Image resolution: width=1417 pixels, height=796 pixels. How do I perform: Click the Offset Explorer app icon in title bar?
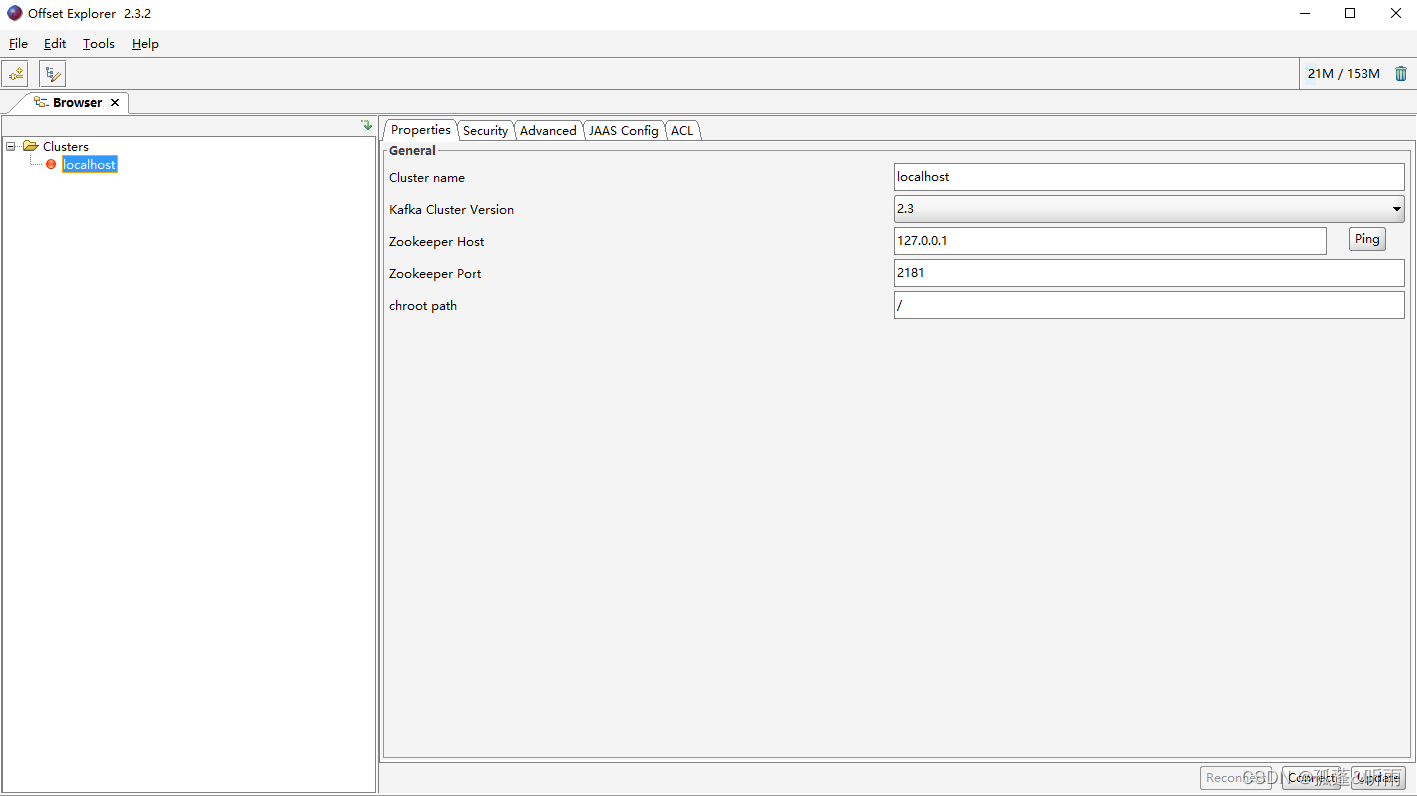(x=14, y=14)
